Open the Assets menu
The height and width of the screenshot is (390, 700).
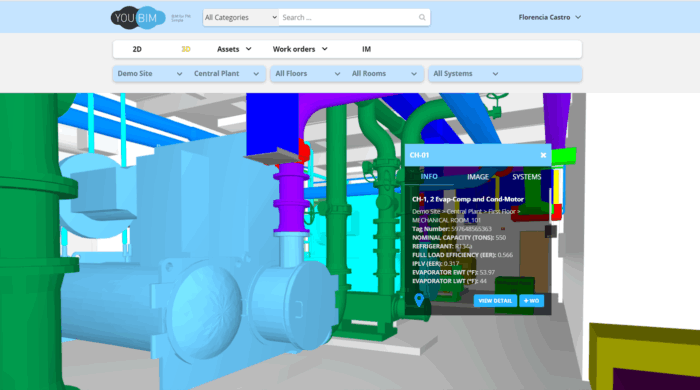[x=234, y=49]
